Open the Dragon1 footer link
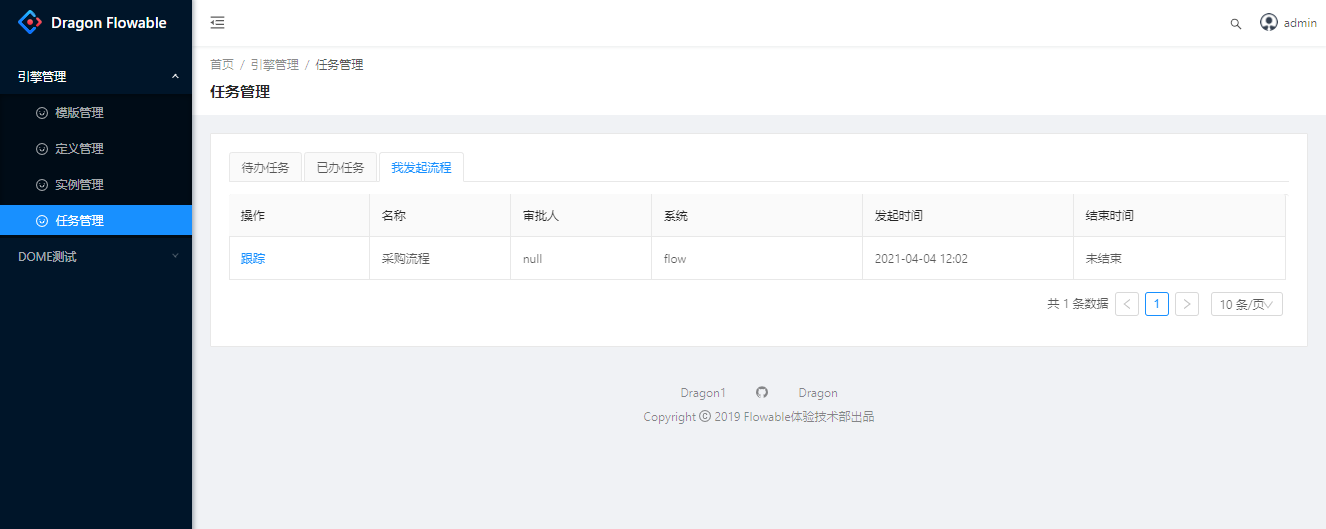Image resolution: width=1326 pixels, height=529 pixels. click(703, 393)
